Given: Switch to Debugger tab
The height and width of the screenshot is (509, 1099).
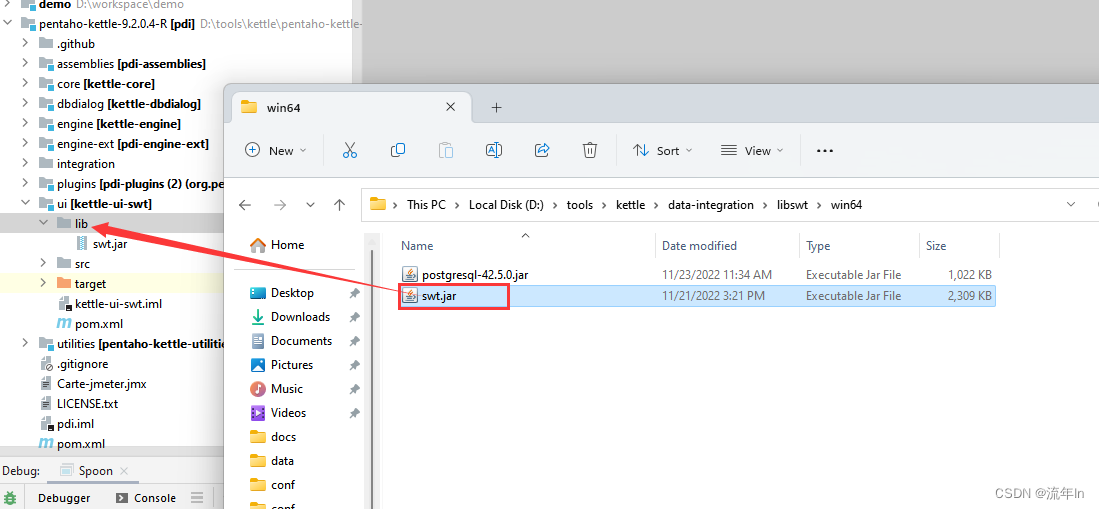Looking at the screenshot, I should [64, 498].
